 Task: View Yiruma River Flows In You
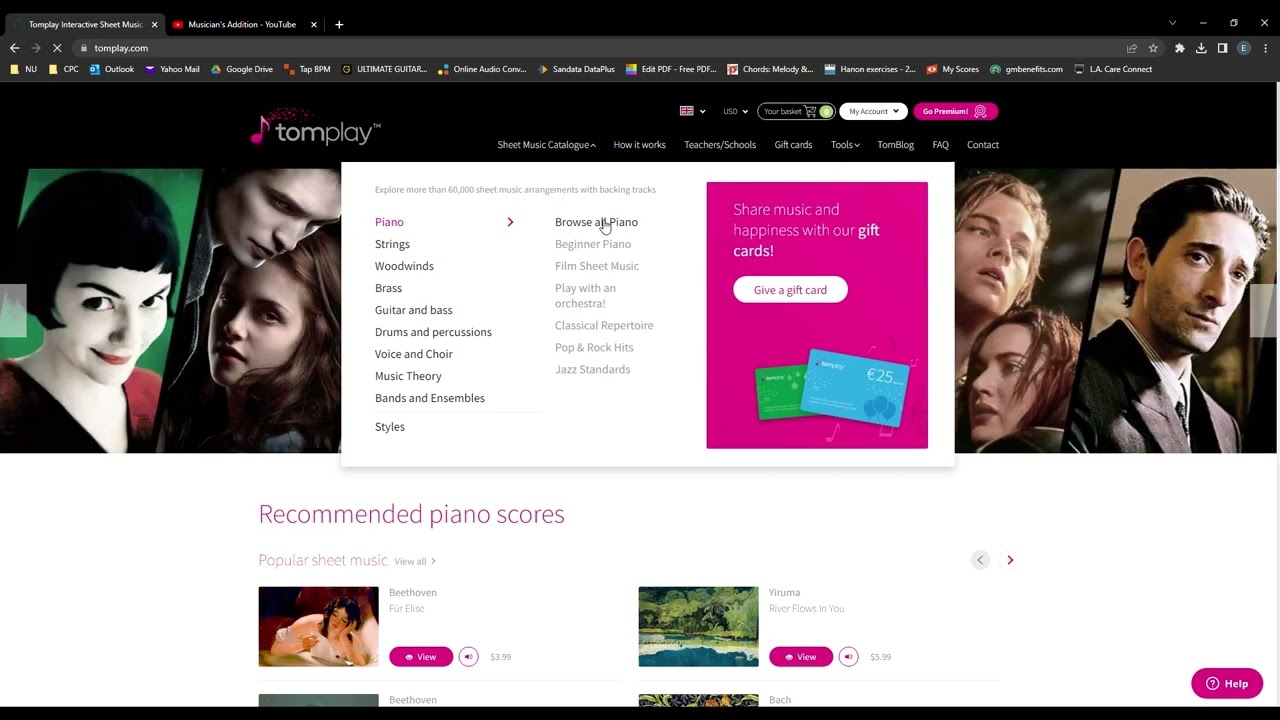(801, 657)
